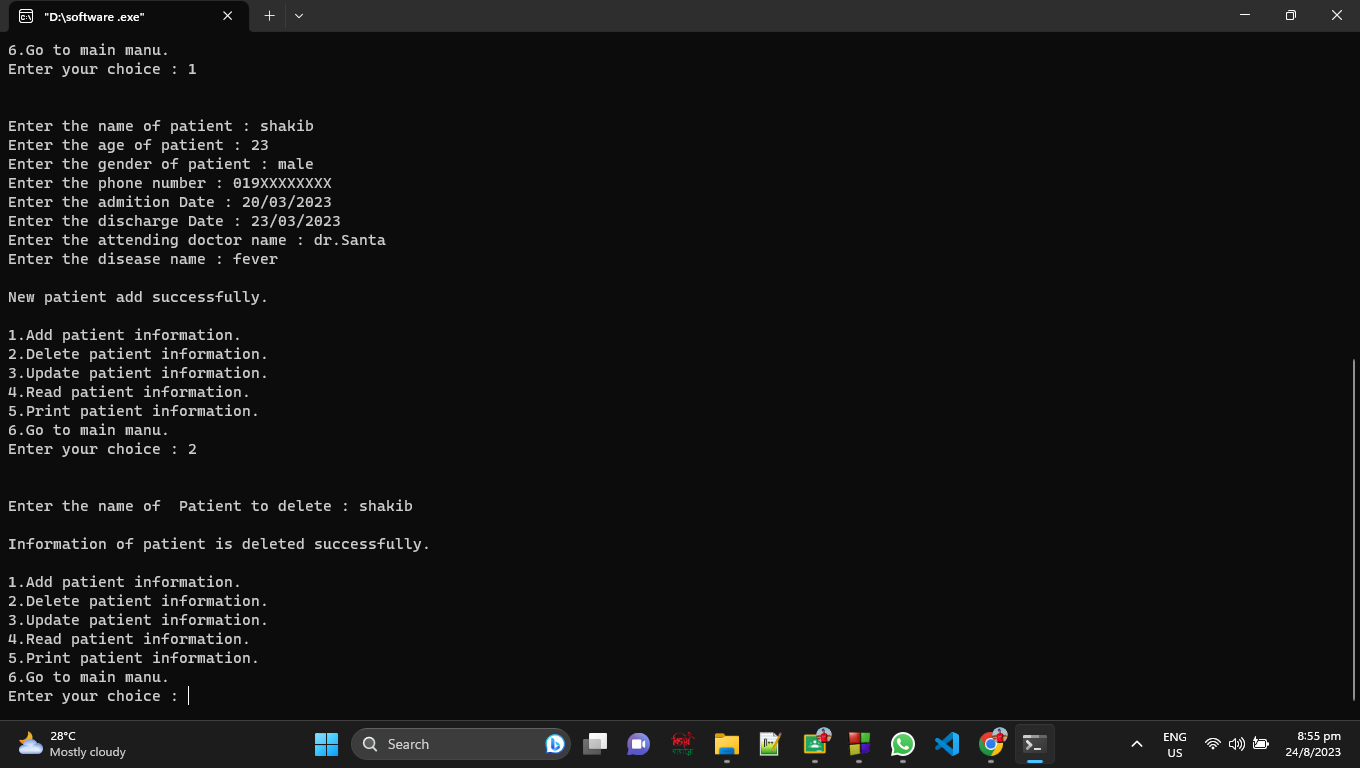Open Google Chrome browser
This screenshot has width=1360, height=768.
coord(990,743)
